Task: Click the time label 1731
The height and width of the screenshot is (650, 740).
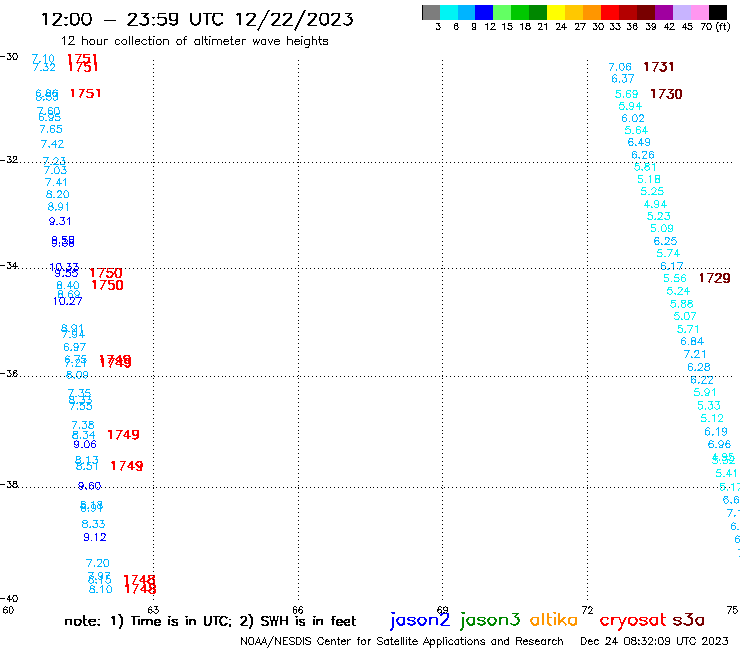Action: (x=659, y=67)
